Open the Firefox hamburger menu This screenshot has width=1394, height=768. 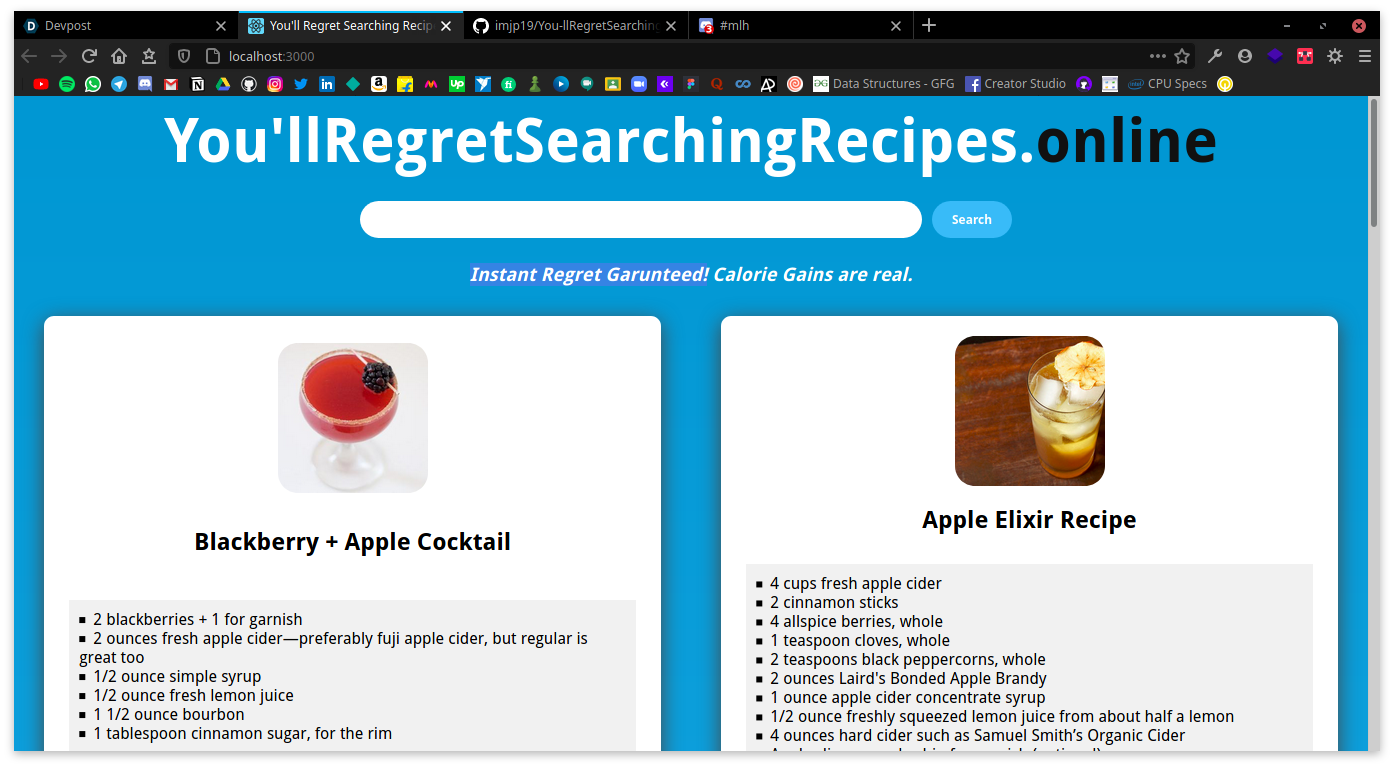pos(1364,56)
